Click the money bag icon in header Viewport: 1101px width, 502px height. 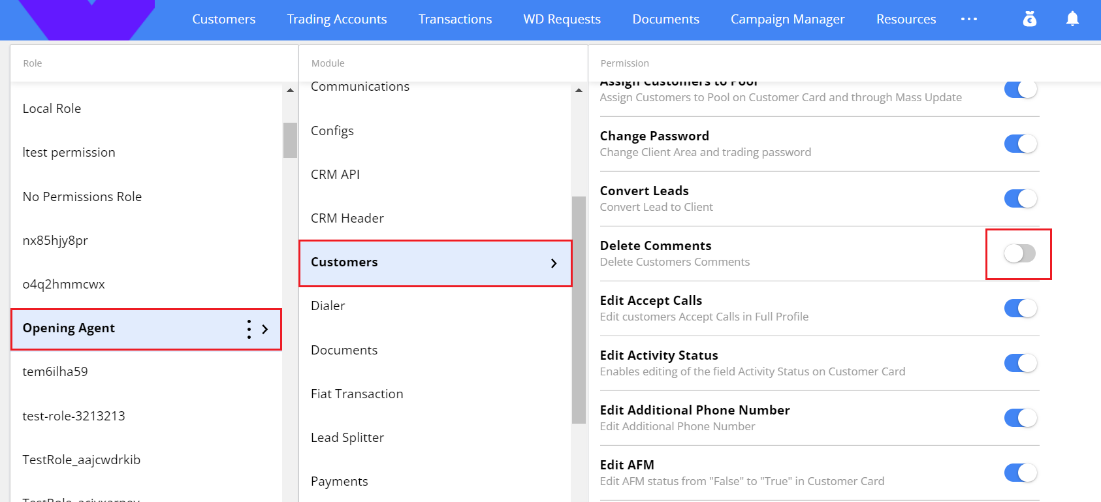(1030, 19)
